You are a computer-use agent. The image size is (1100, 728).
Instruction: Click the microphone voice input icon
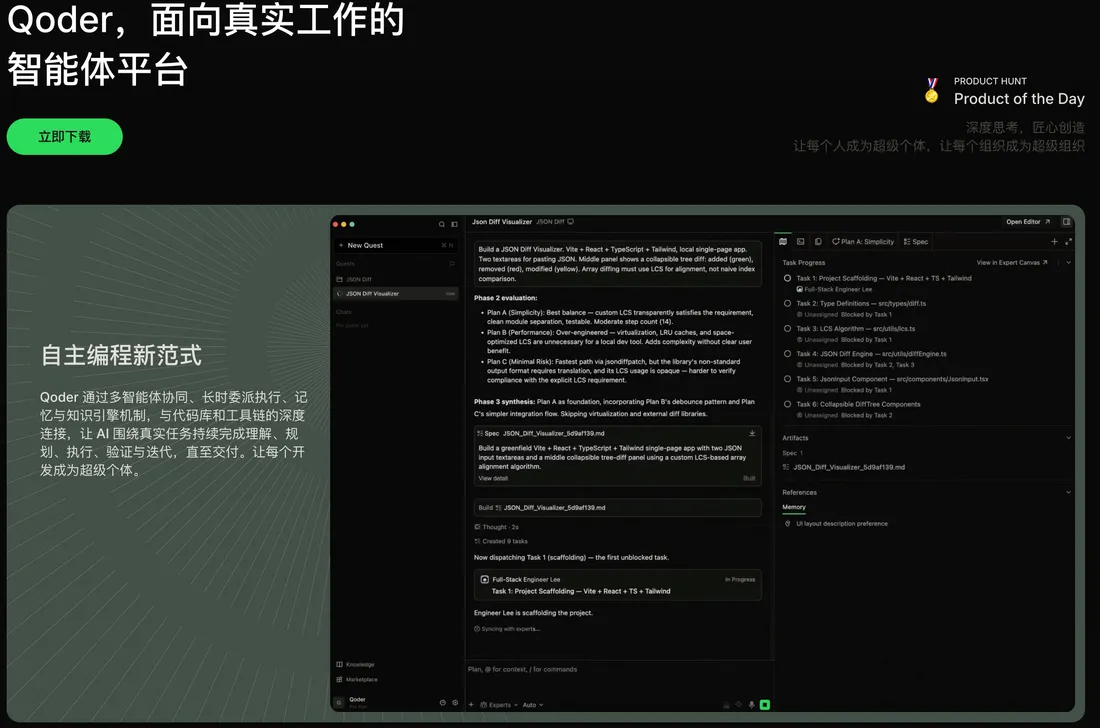coord(751,705)
